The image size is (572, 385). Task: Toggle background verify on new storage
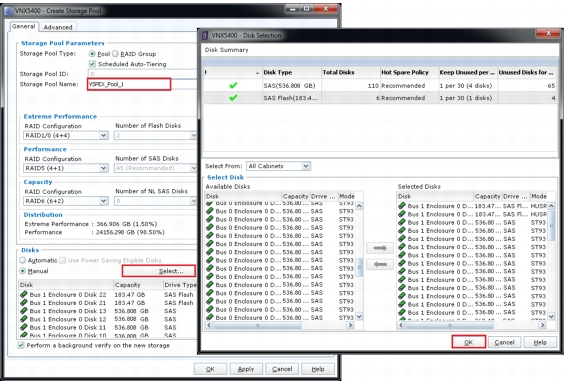coord(21,345)
